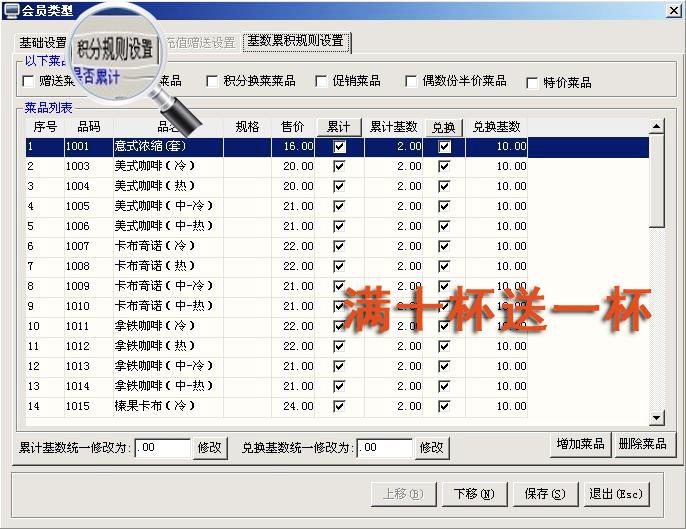Image resolution: width=686 pixels, height=529 pixels.
Task: Tick the 积分换菜菜品 checkbox
Action: coord(212,81)
